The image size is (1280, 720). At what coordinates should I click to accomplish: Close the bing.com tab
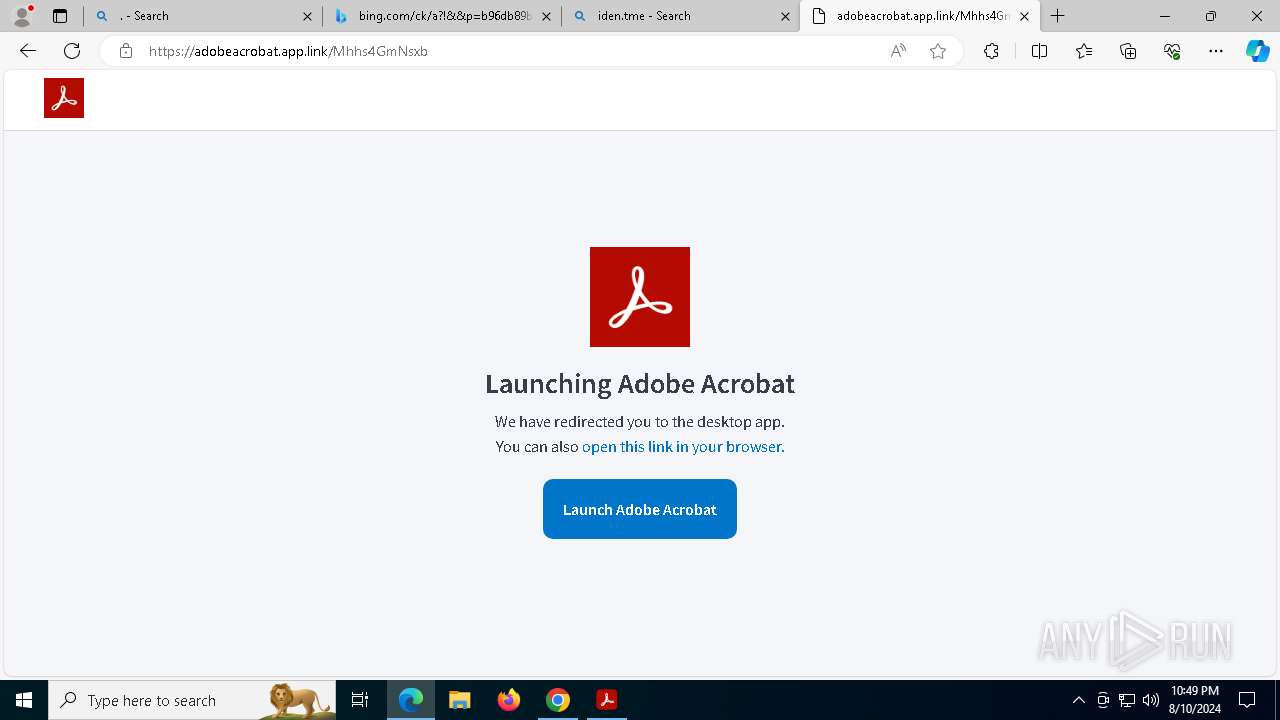tap(546, 16)
